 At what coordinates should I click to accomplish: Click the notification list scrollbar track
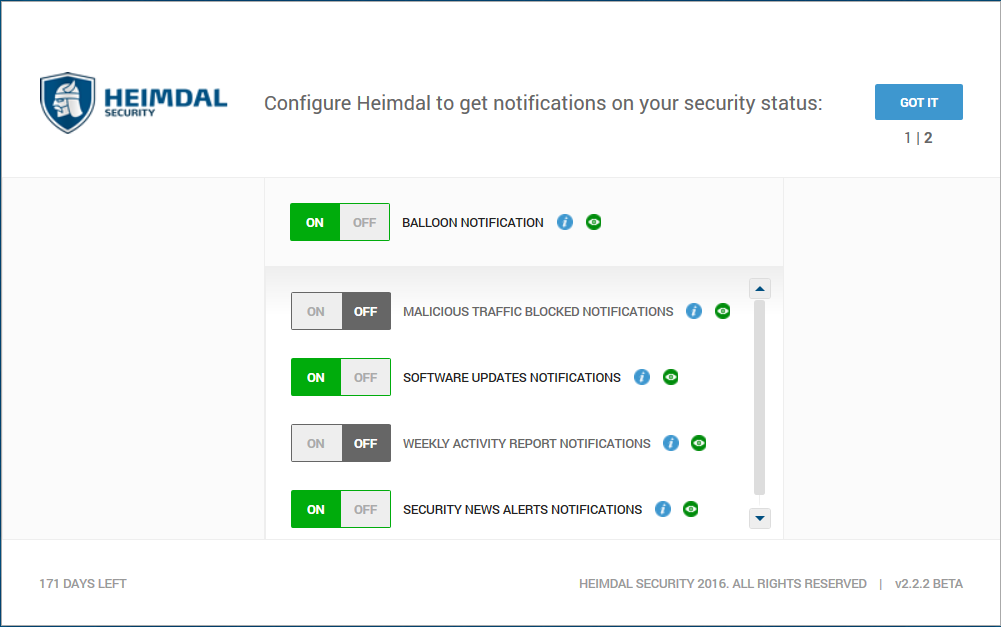tap(760, 398)
